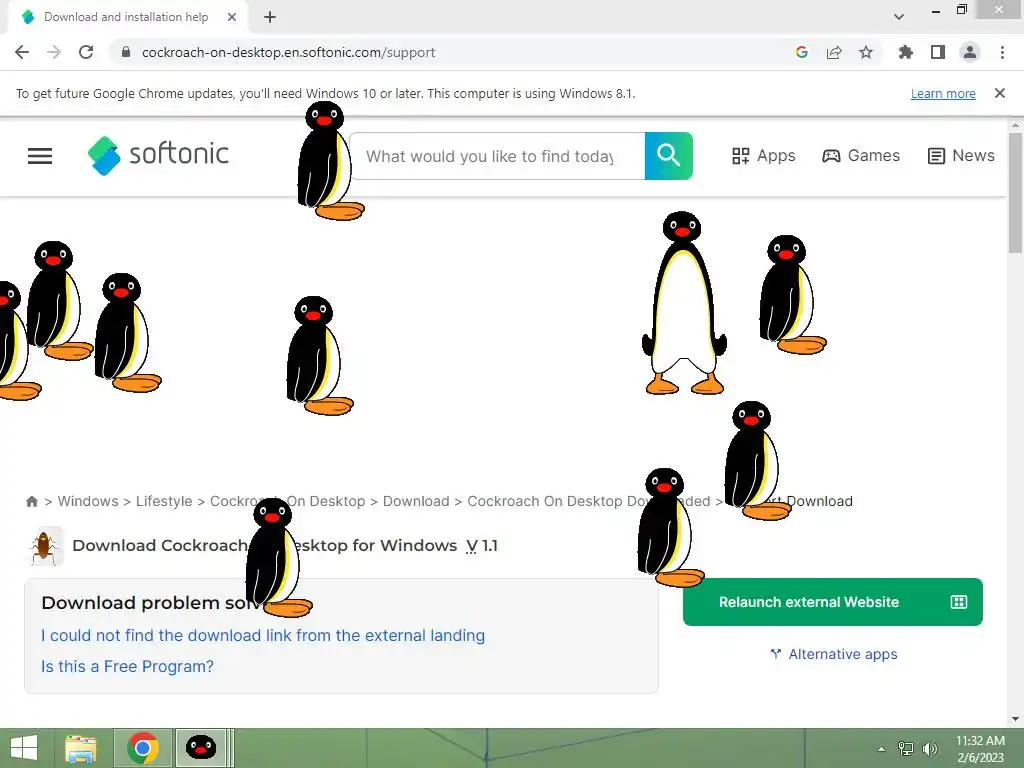Click the breadcrumb home icon

coord(31,502)
